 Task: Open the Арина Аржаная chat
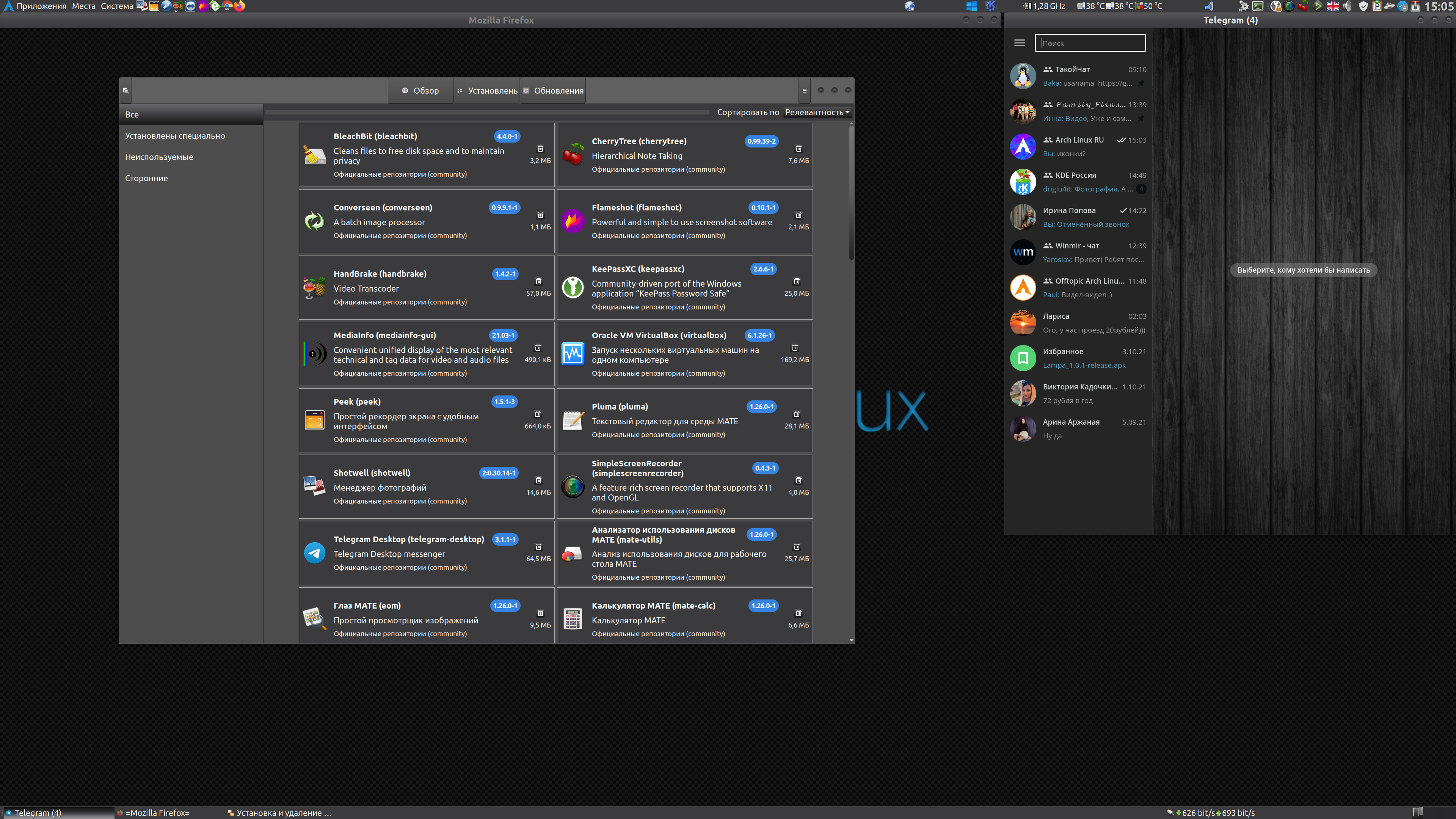pos(1078,429)
